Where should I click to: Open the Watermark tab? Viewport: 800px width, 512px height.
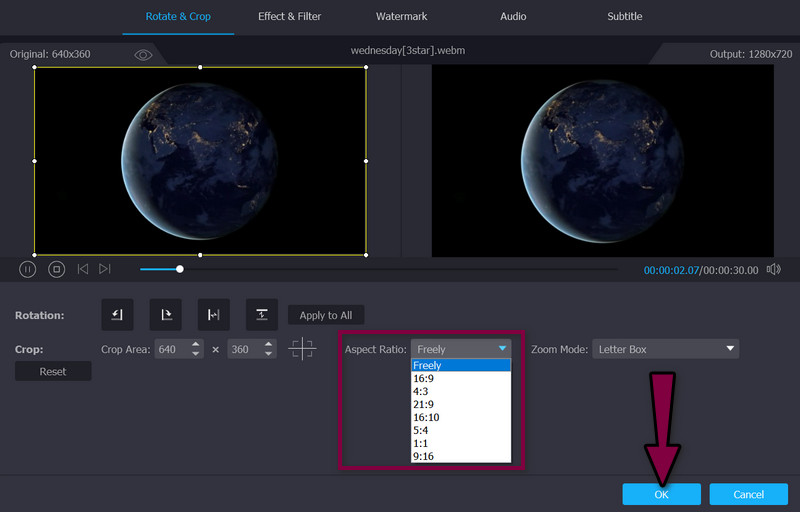[x=401, y=17]
